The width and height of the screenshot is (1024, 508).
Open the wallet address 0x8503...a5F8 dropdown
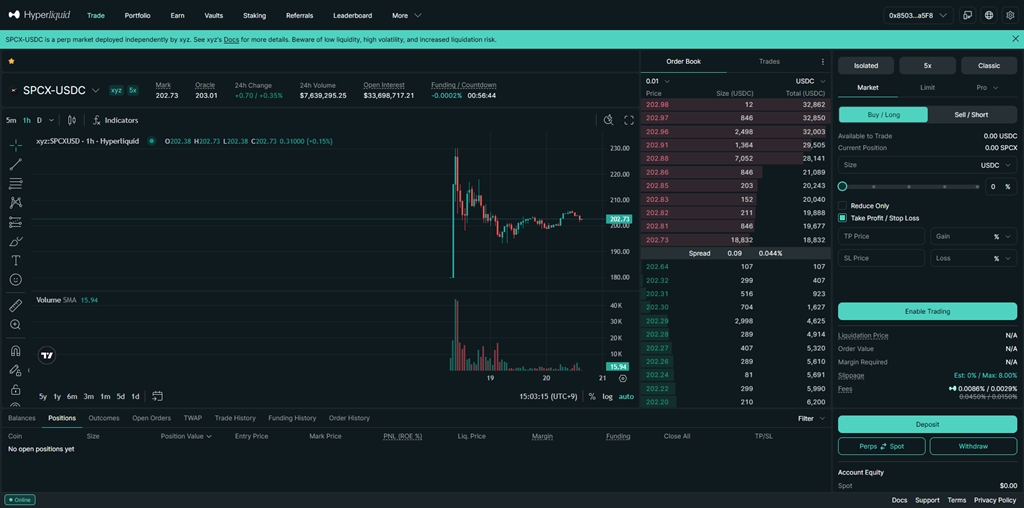tap(918, 15)
